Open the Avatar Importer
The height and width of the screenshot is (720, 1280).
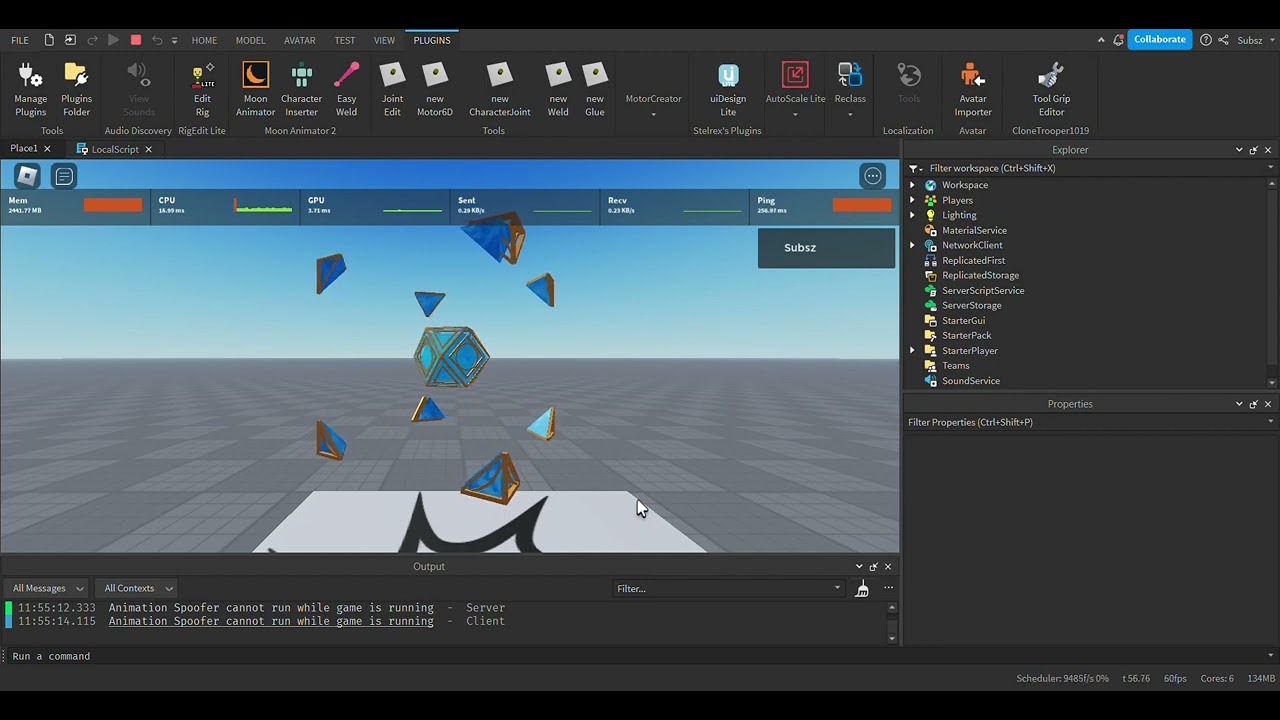972,90
